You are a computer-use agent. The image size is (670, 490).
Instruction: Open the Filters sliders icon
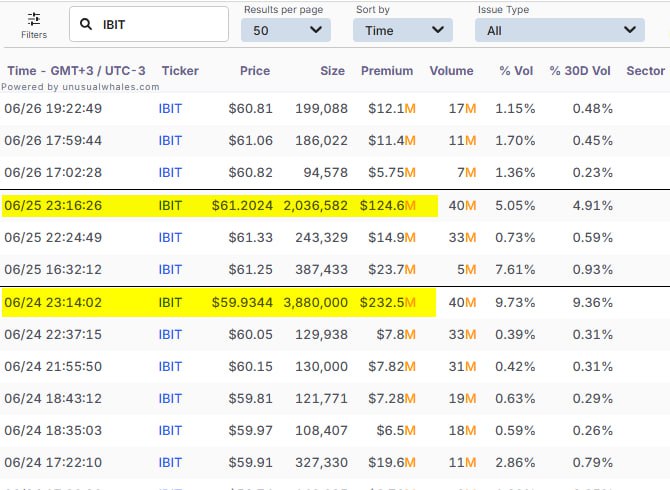click(34, 19)
